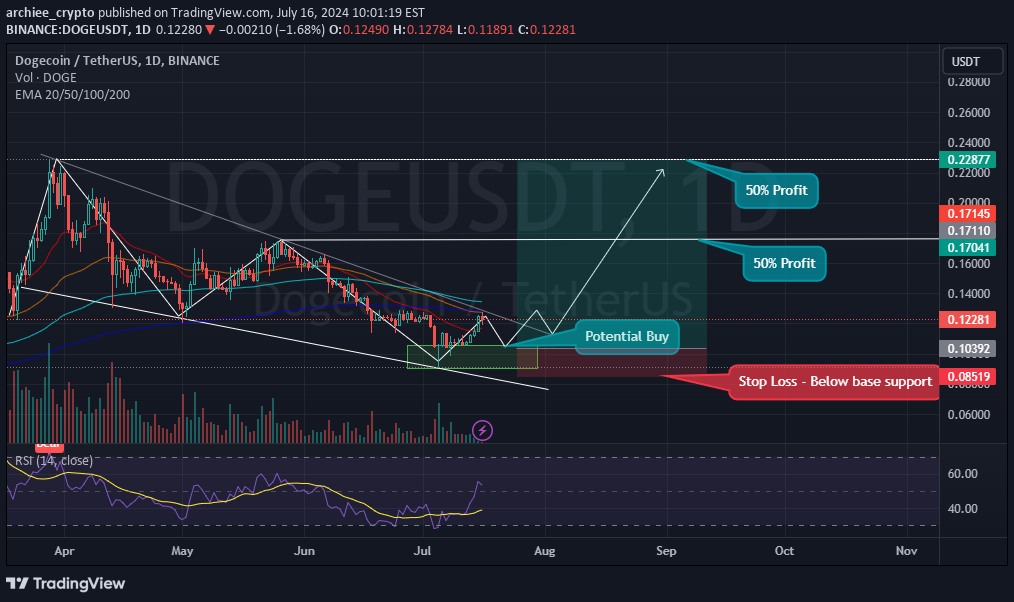The height and width of the screenshot is (602, 1014).
Task: Select the EMA 20/50/100/200 indicator legend
Action: 72,94
